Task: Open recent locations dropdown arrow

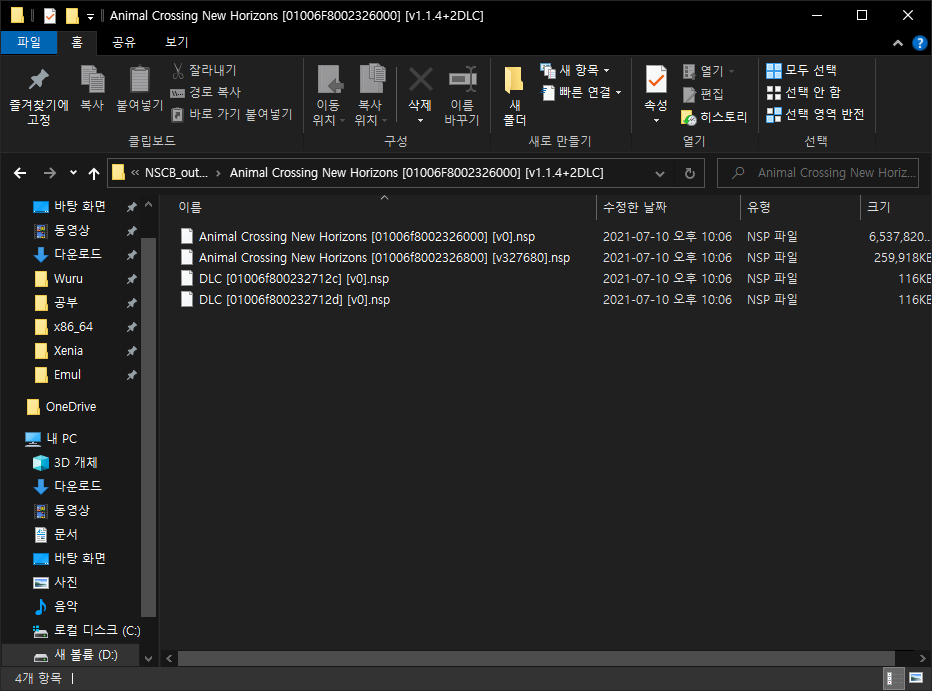Action: pyautogui.click(x=73, y=173)
